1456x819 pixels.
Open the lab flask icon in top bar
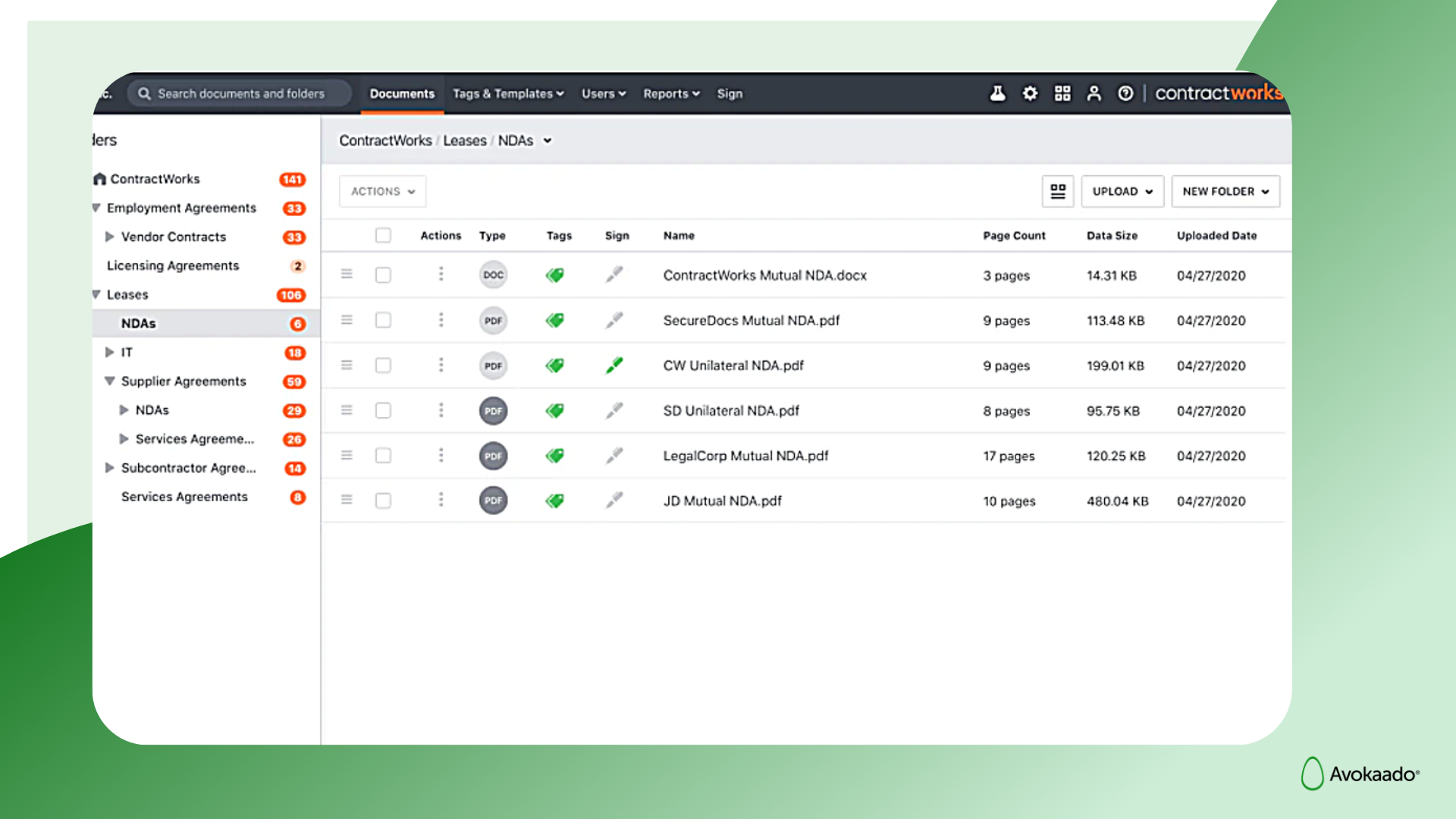click(998, 93)
